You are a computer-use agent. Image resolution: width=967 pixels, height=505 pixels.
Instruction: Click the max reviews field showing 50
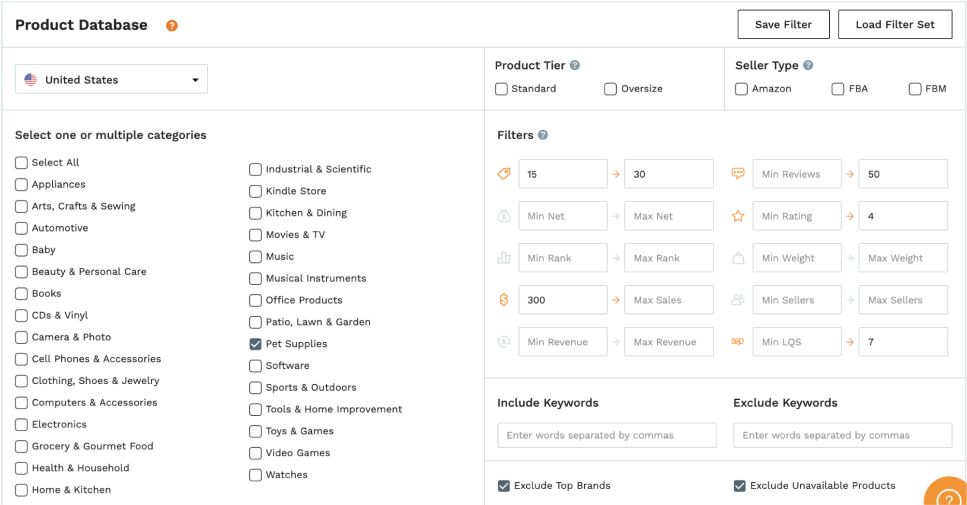903,174
